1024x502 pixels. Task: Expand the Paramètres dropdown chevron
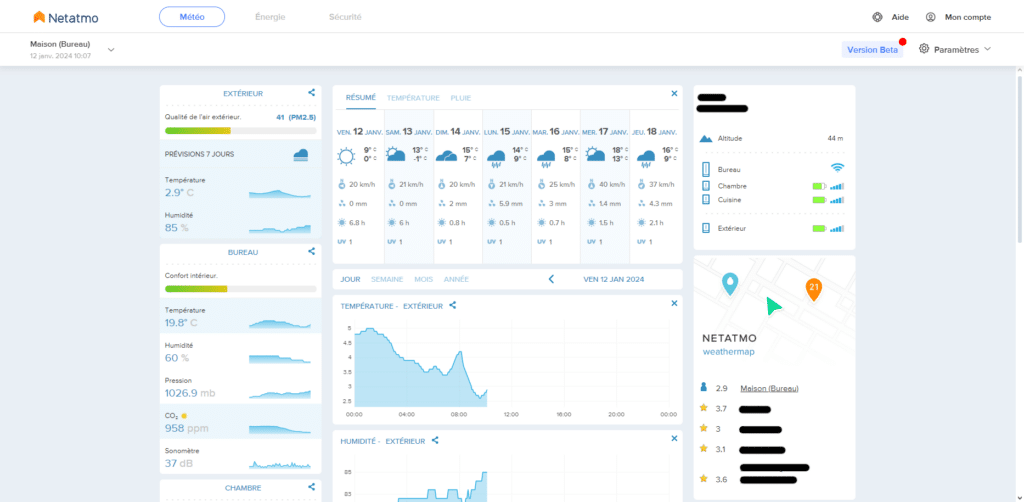(987, 49)
